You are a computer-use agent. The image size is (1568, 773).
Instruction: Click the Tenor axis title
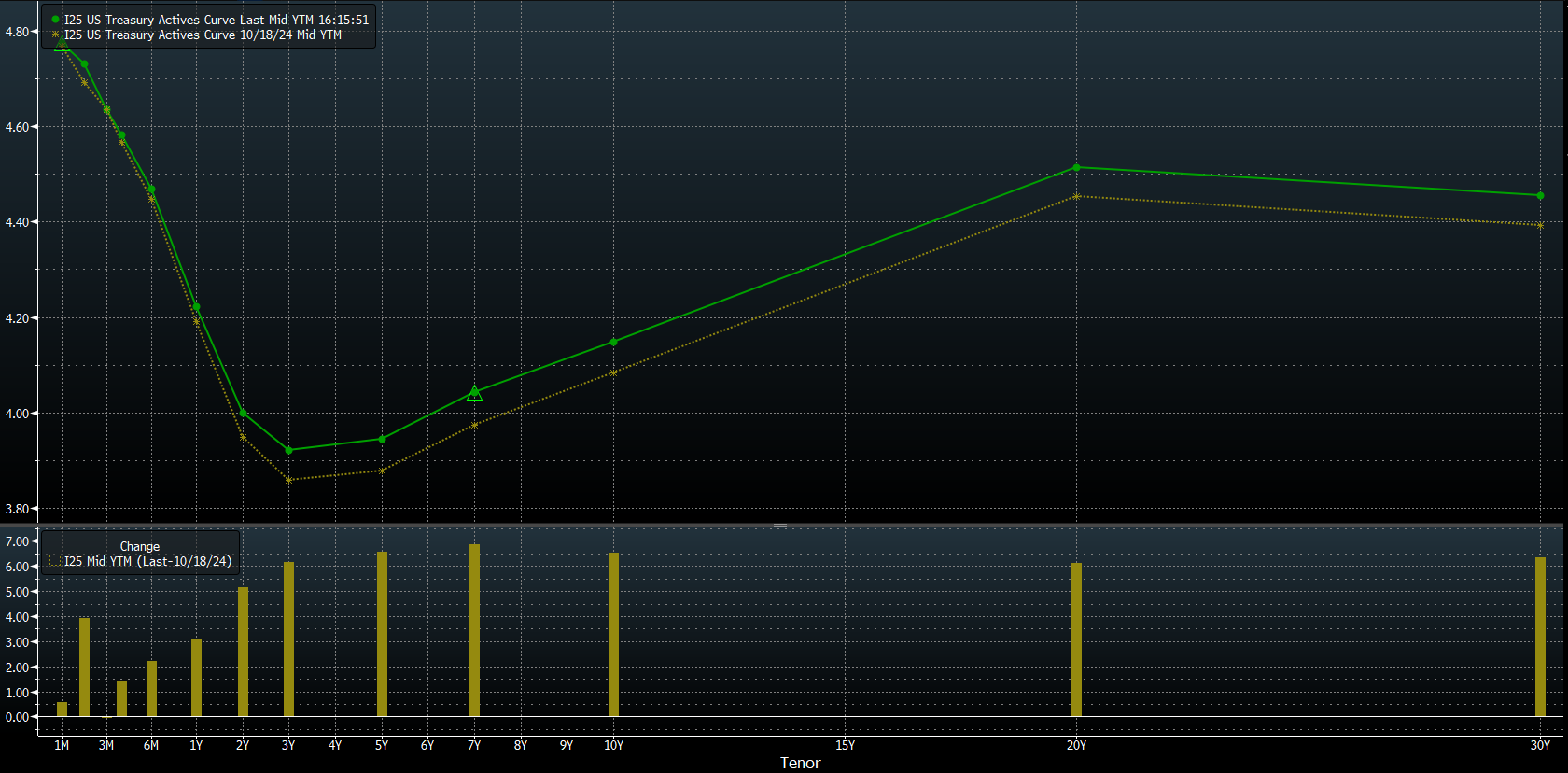tap(800, 763)
